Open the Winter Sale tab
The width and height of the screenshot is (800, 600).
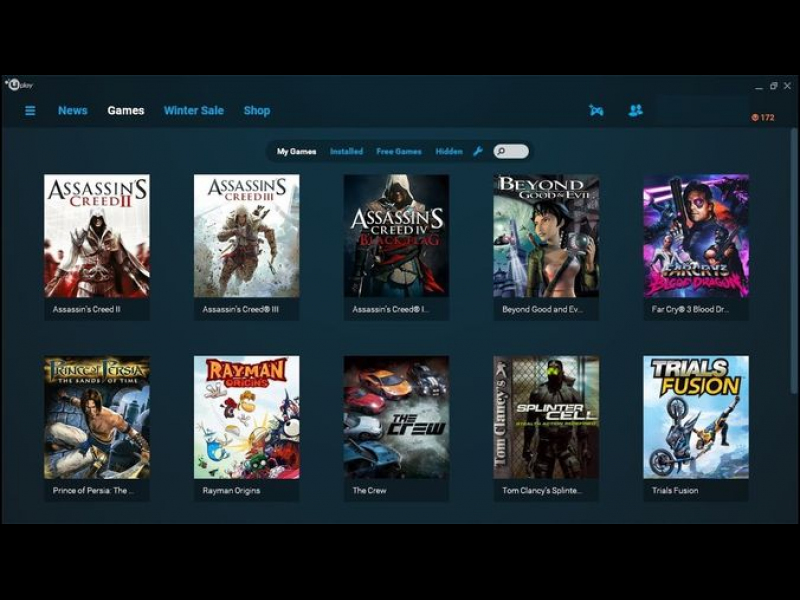tap(193, 111)
